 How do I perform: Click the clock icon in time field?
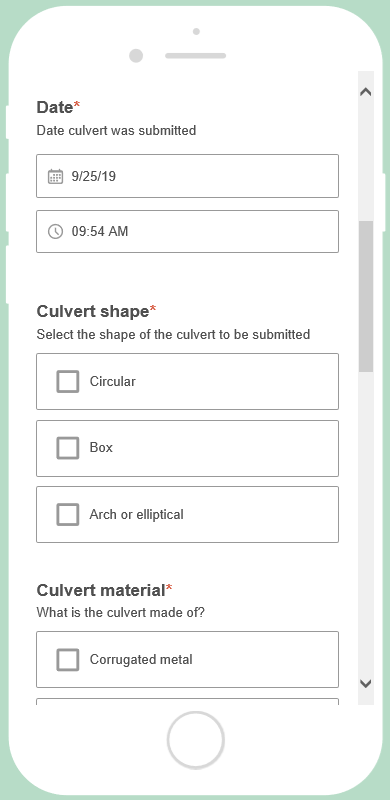click(x=55, y=232)
